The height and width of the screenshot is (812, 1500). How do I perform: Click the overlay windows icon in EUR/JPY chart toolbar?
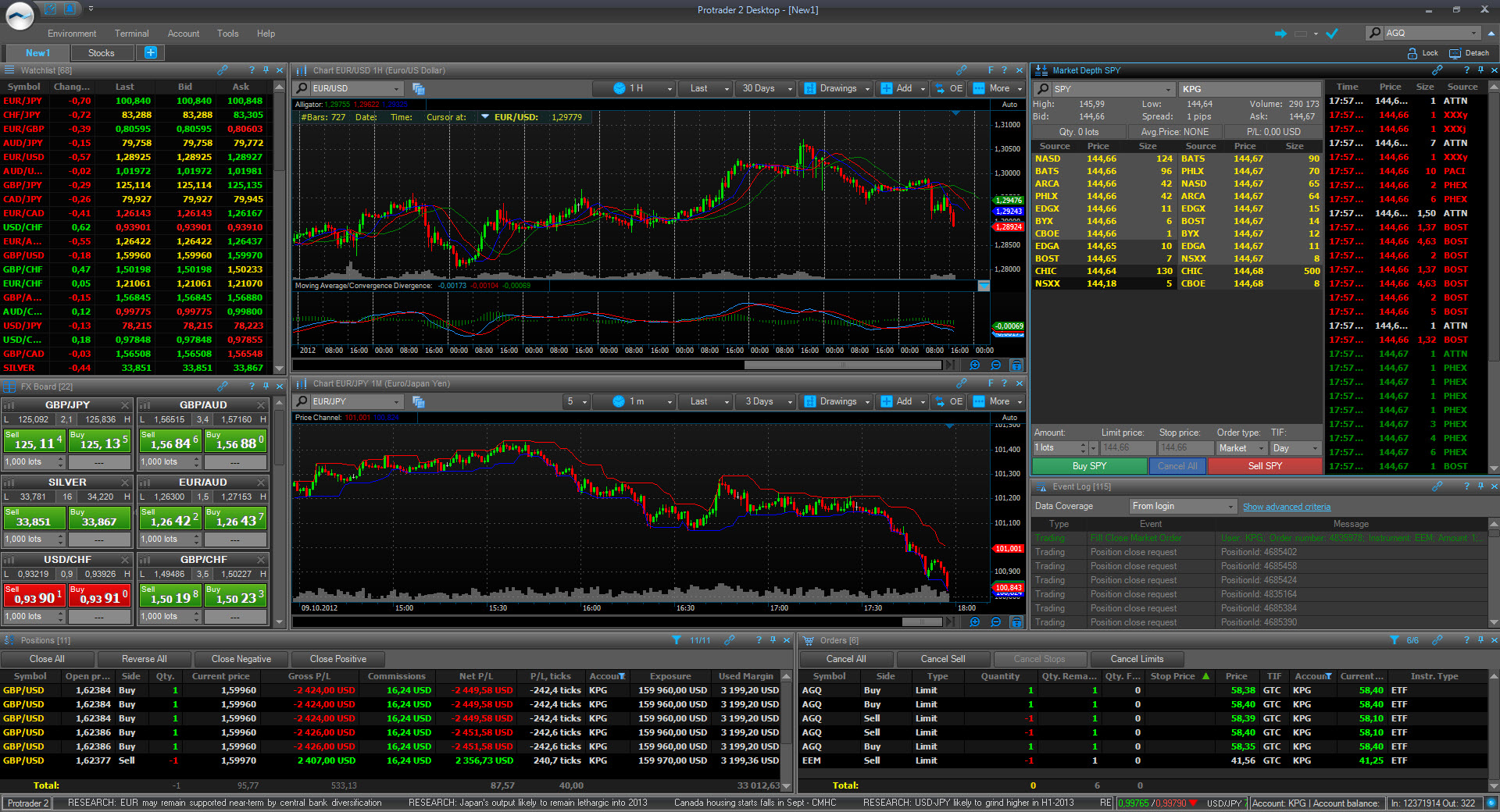418,401
